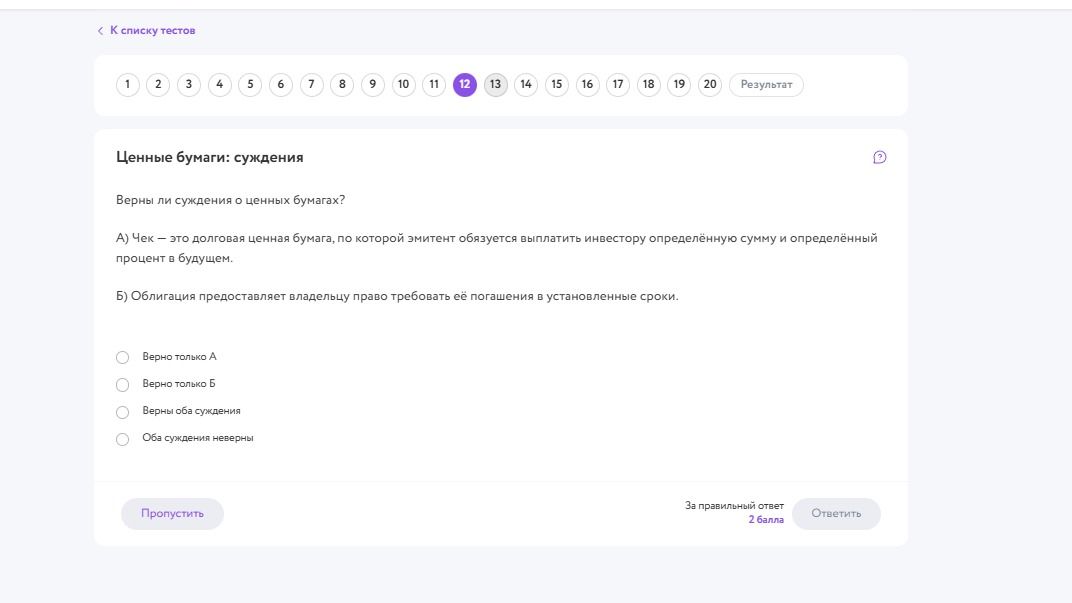
Task: Switch to question 7
Action: pyautogui.click(x=311, y=85)
